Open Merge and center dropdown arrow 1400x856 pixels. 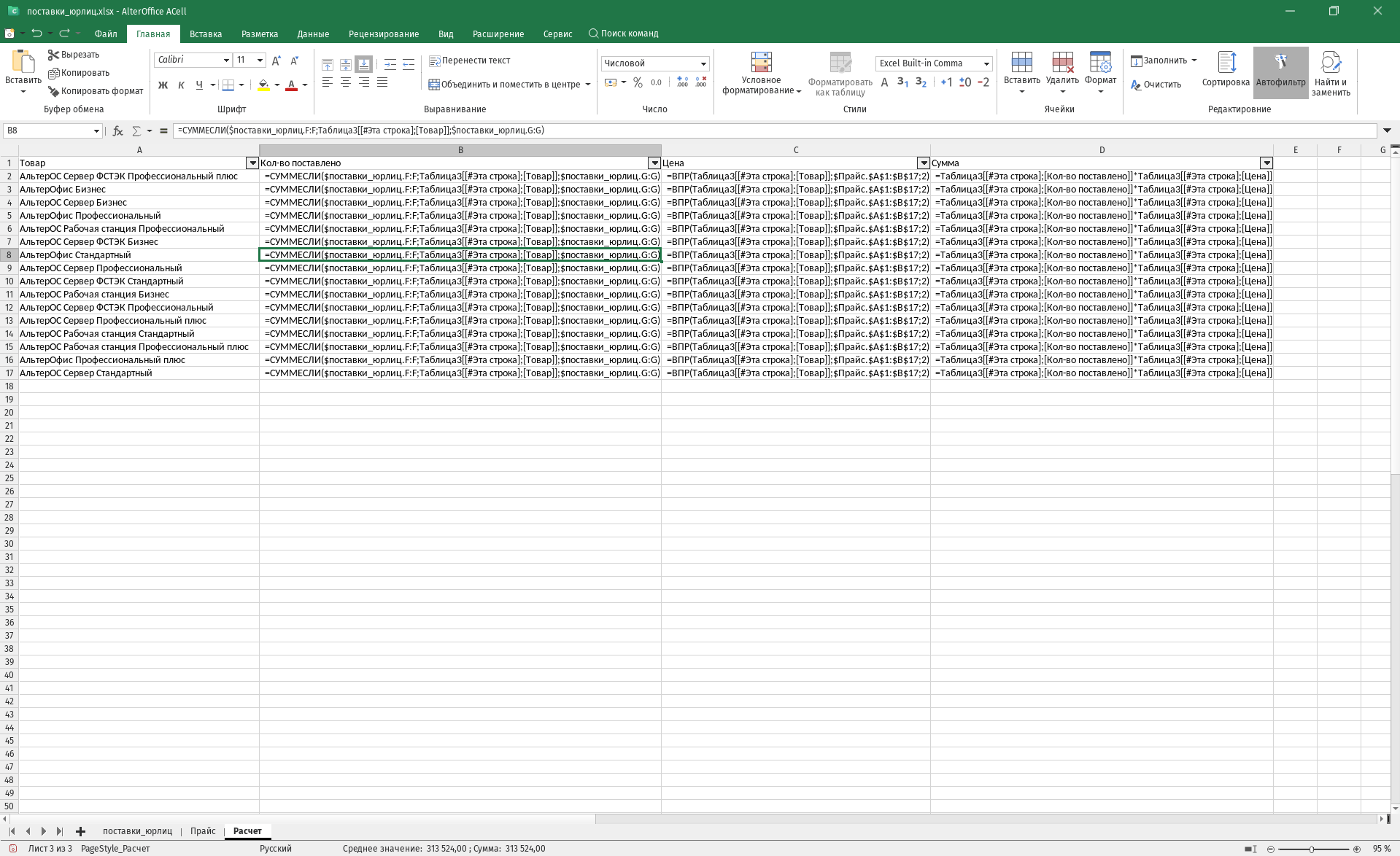(588, 85)
